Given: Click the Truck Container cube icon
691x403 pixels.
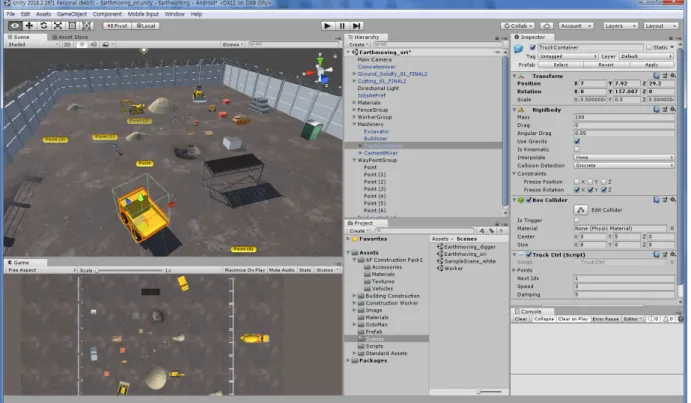Looking at the screenshot, I should [x=519, y=48].
